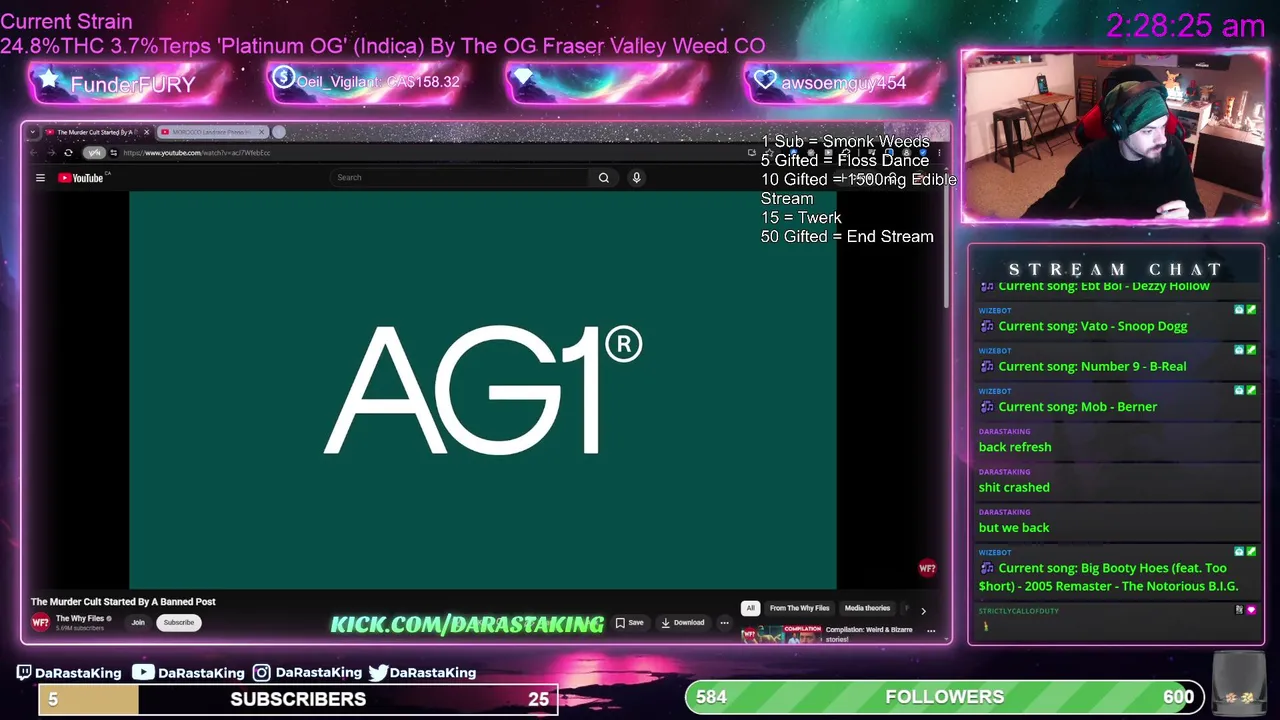Click chat message "Current song: Mob - Berner"
The image size is (1280, 720).
click(1077, 407)
